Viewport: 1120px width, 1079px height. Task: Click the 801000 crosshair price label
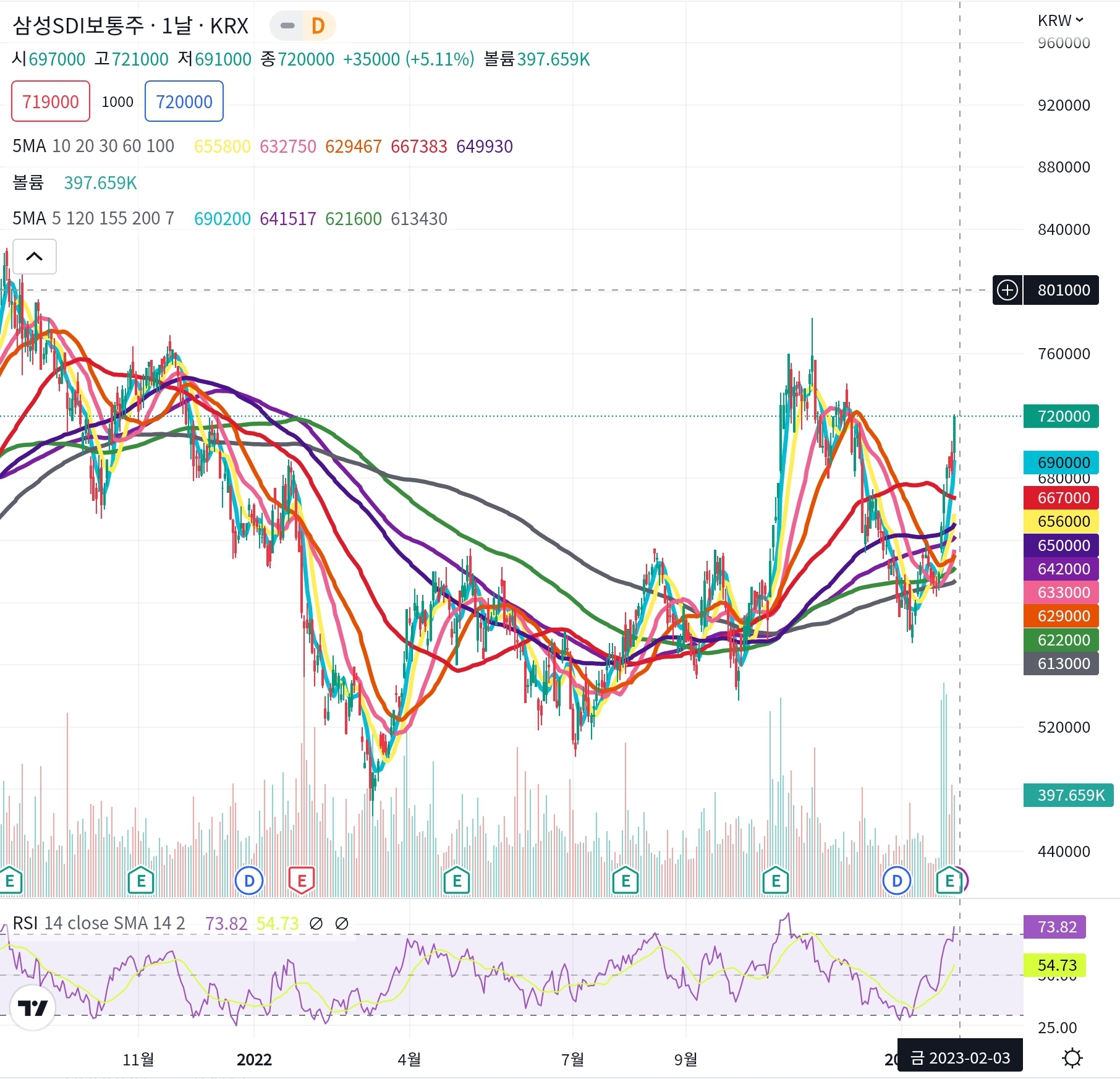(1061, 290)
